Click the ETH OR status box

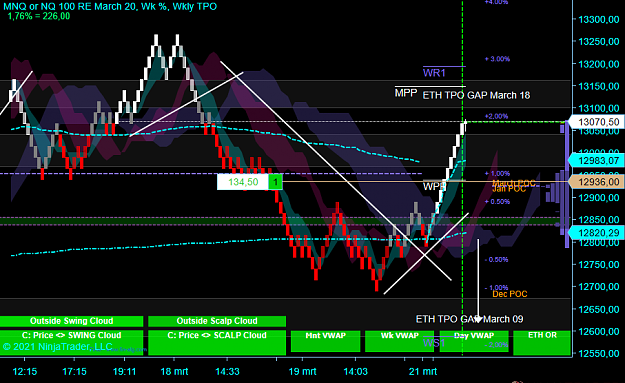point(542,342)
